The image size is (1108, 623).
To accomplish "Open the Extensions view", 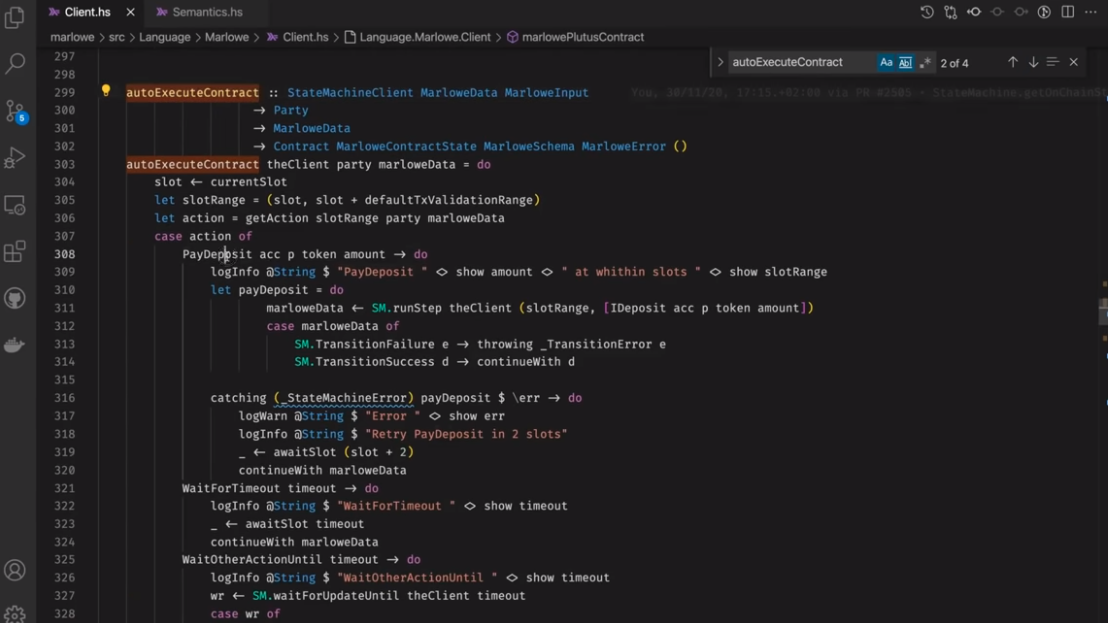I will click(x=15, y=251).
